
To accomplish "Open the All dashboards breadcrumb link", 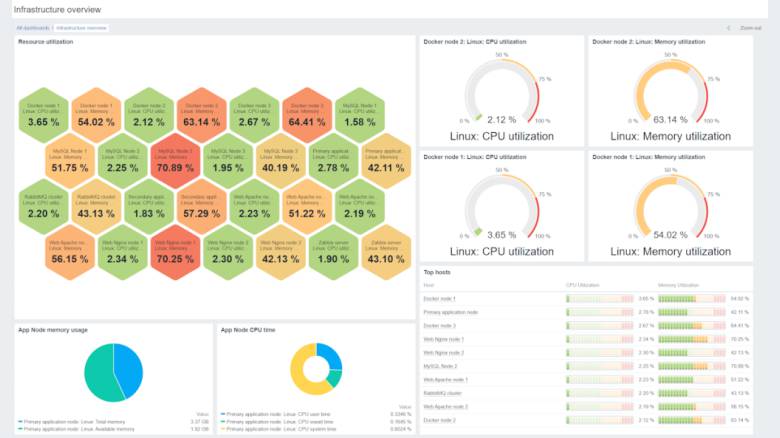I will 33,28.
